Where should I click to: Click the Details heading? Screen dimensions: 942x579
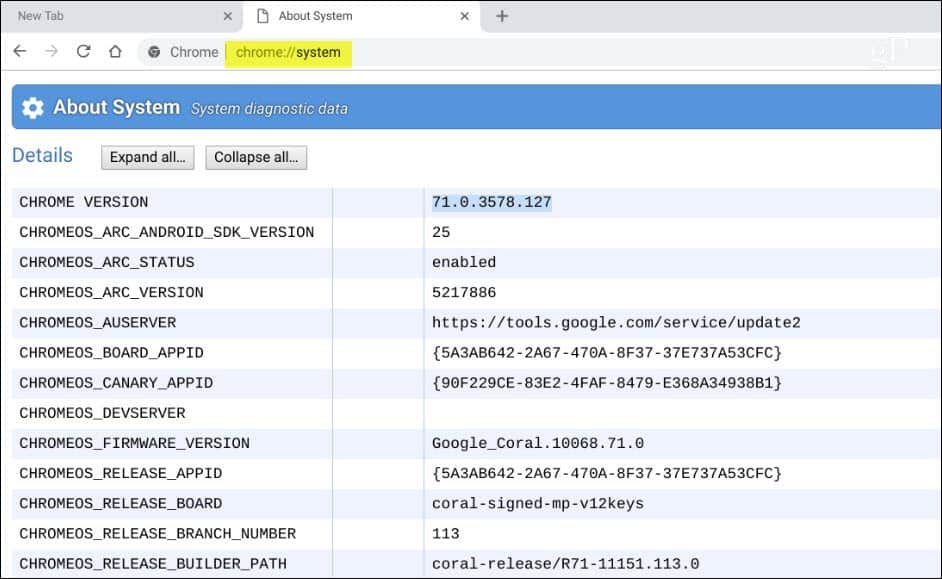pos(42,156)
